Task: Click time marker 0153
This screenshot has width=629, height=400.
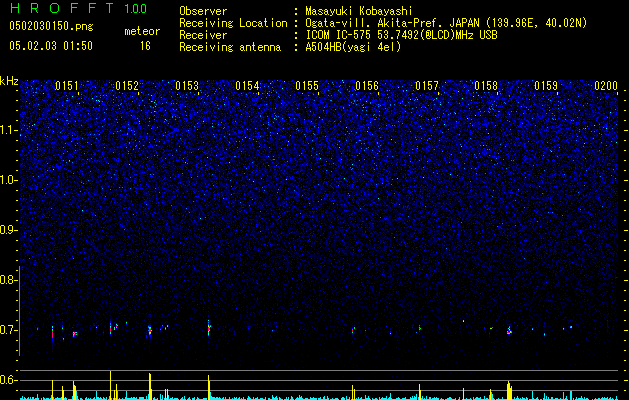Action: (x=187, y=86)
